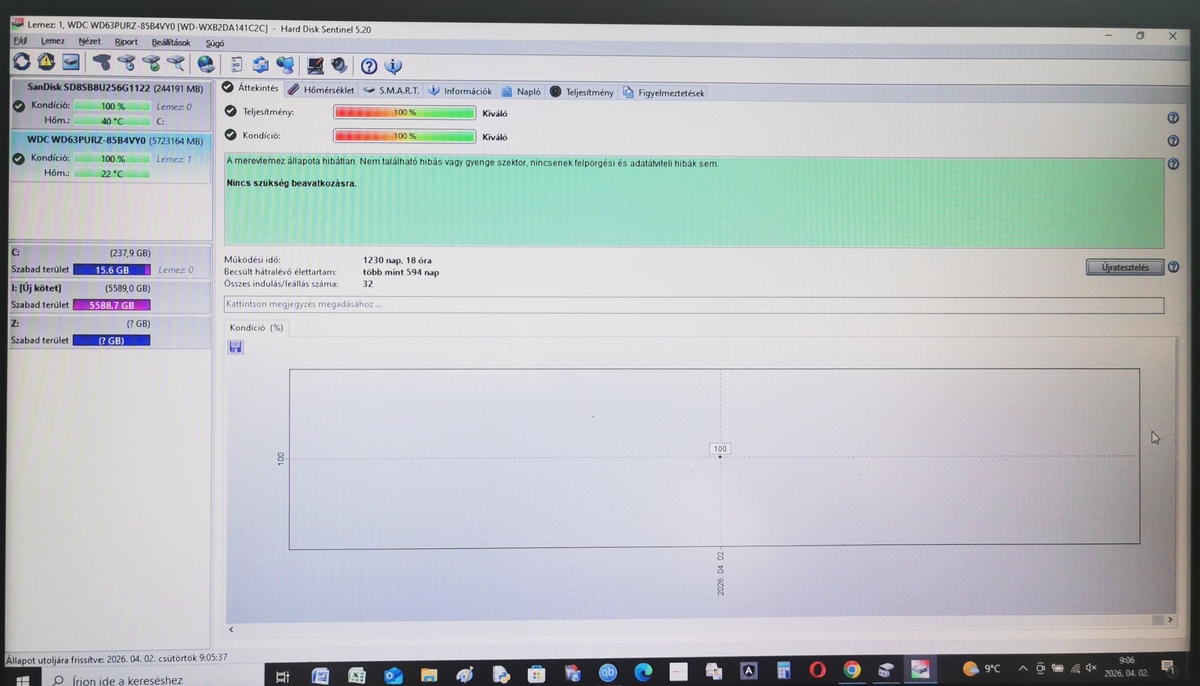Open Opera browser from the taskbar
The height and width of the screenshot is (686, 1200).
[x=817, y=671]
